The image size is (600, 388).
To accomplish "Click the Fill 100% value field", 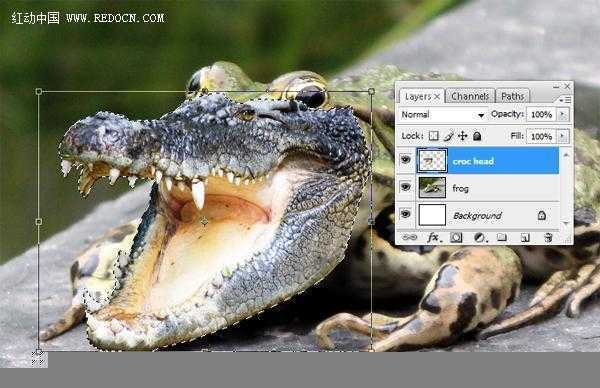I will click(x=541, y=136).
